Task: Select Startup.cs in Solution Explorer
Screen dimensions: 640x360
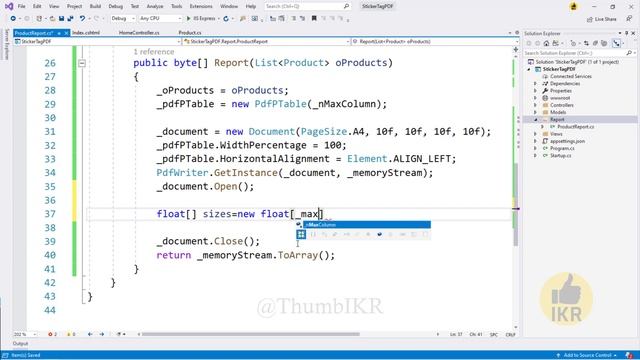Action: [560, 156]
